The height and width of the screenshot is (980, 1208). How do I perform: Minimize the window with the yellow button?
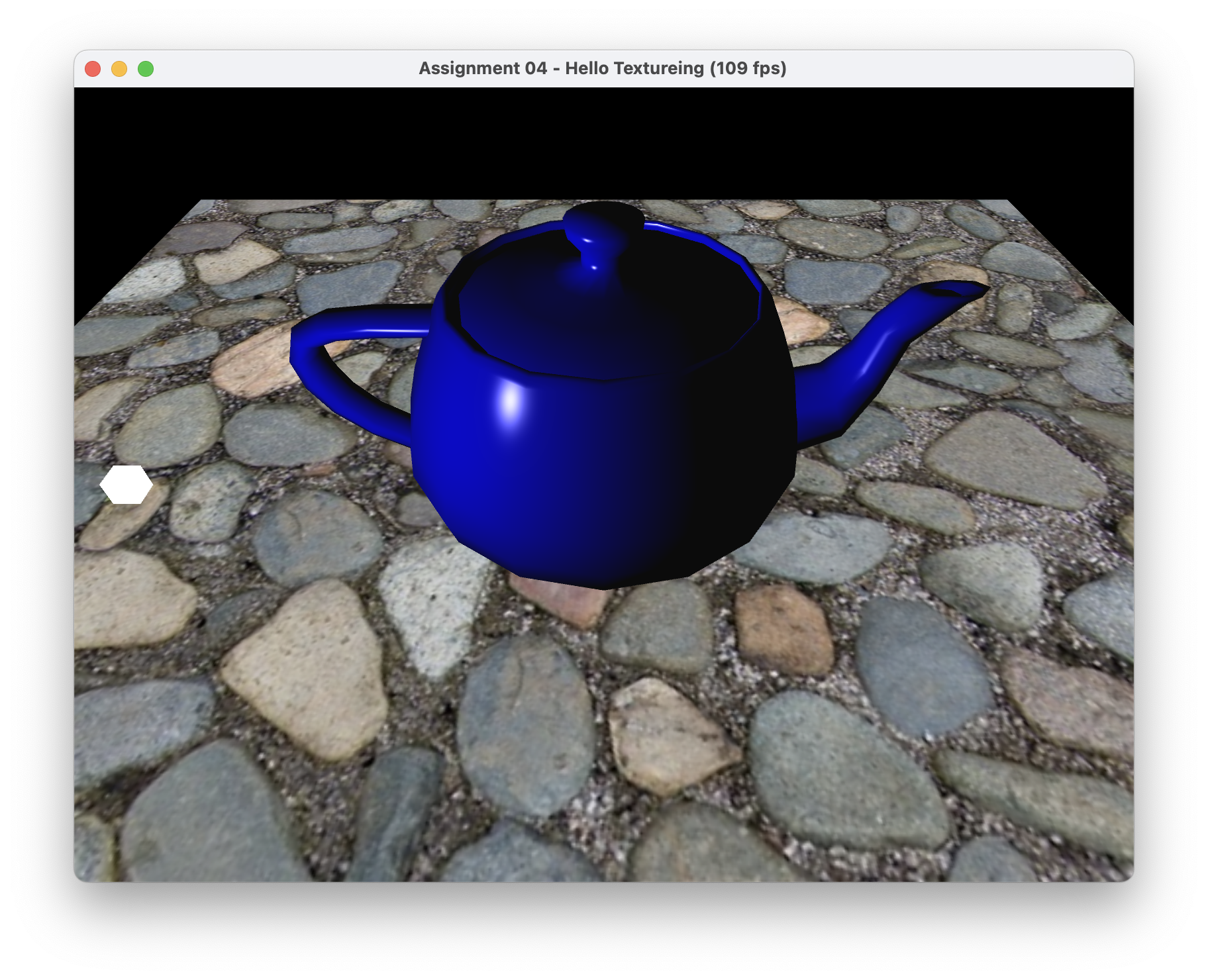coord(119,69)
